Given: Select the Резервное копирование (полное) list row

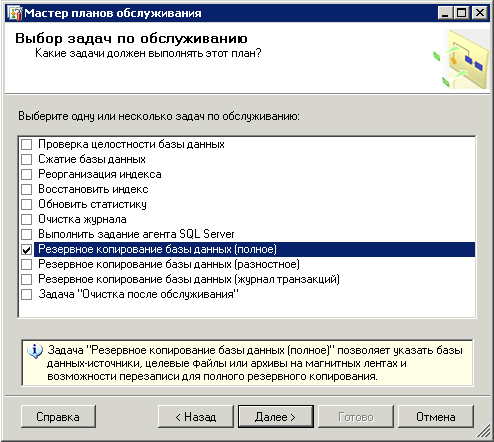Looking at the screenshot, I should pos(255,249).
